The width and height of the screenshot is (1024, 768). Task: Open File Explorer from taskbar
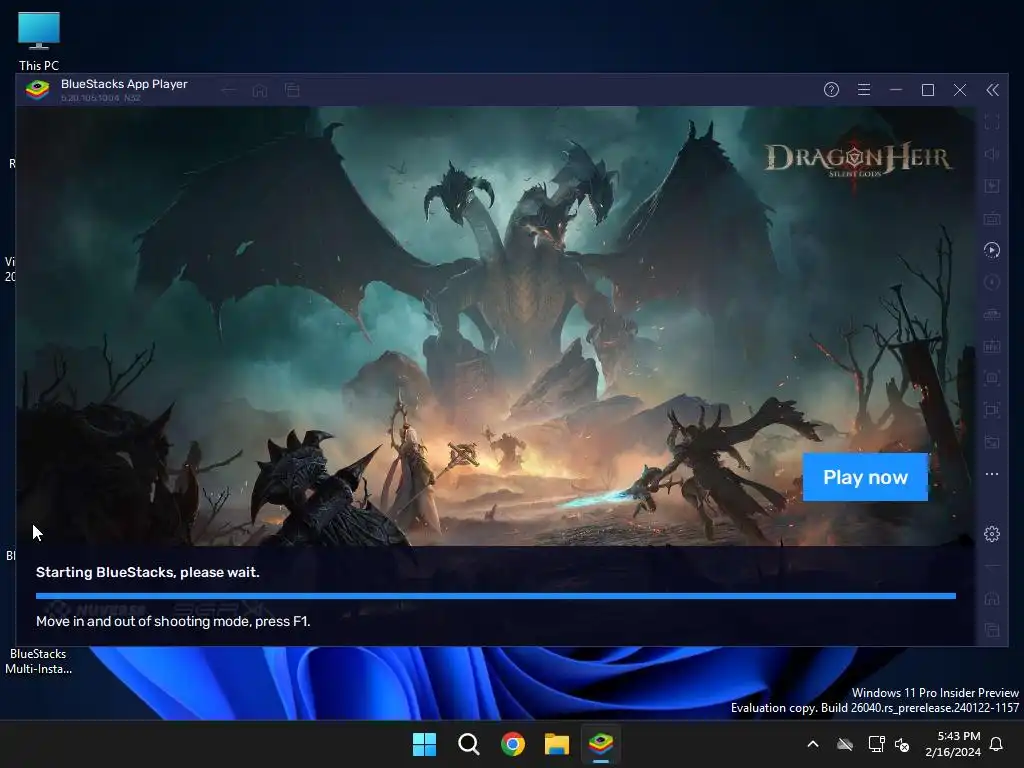coord(557,744)
